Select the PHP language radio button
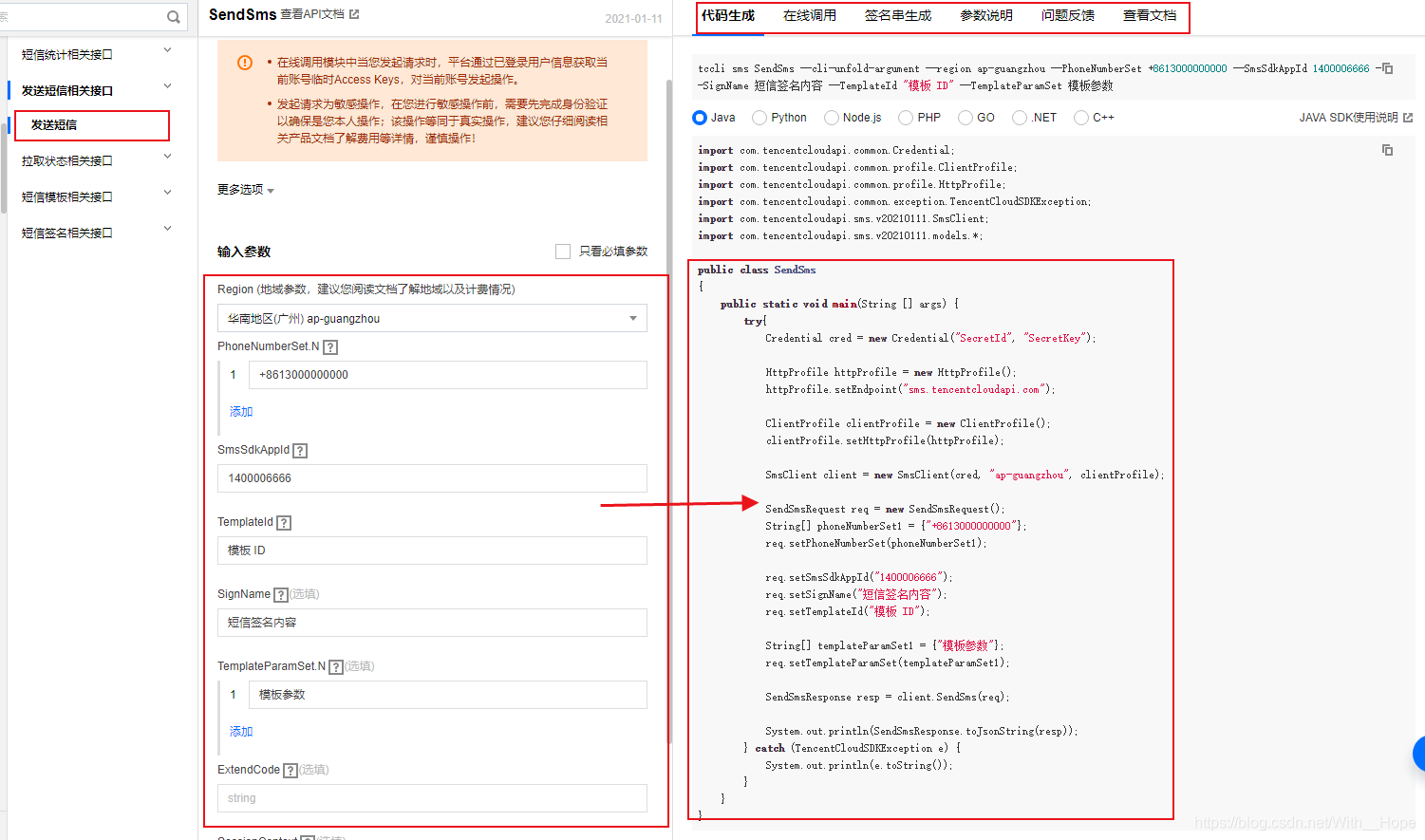Viewport: 1425px width, 840px height. (x=906, y=118)
